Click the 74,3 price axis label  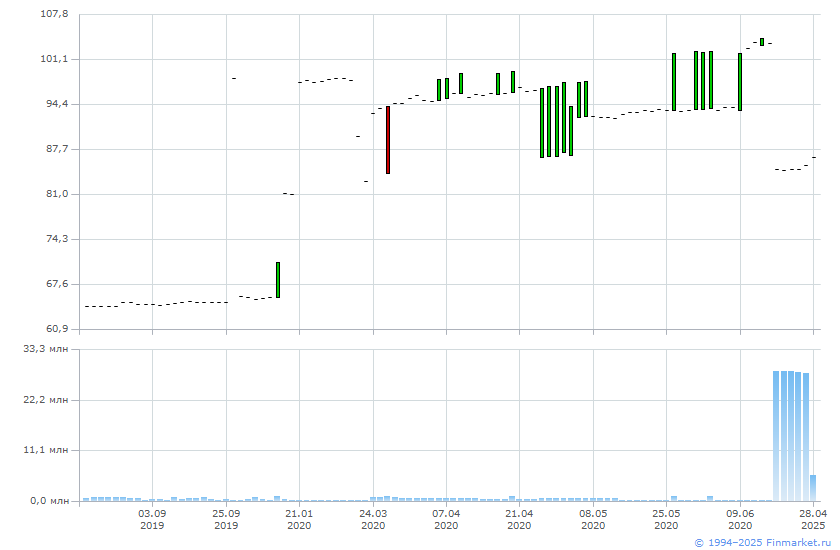(x=55, y=239)
